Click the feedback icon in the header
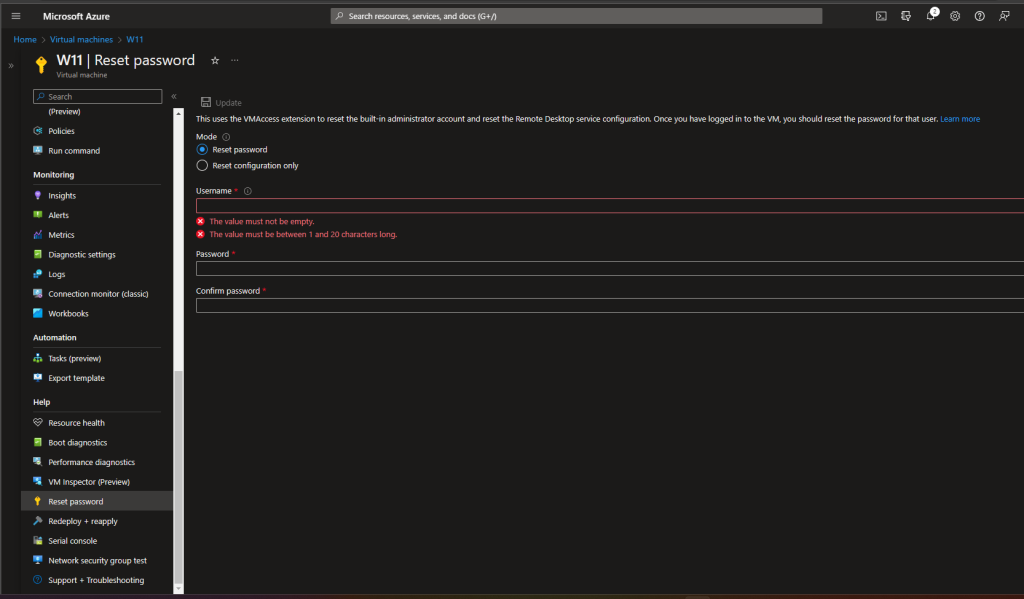This screenshot has height=599, width=1024. coord(1004,16)
